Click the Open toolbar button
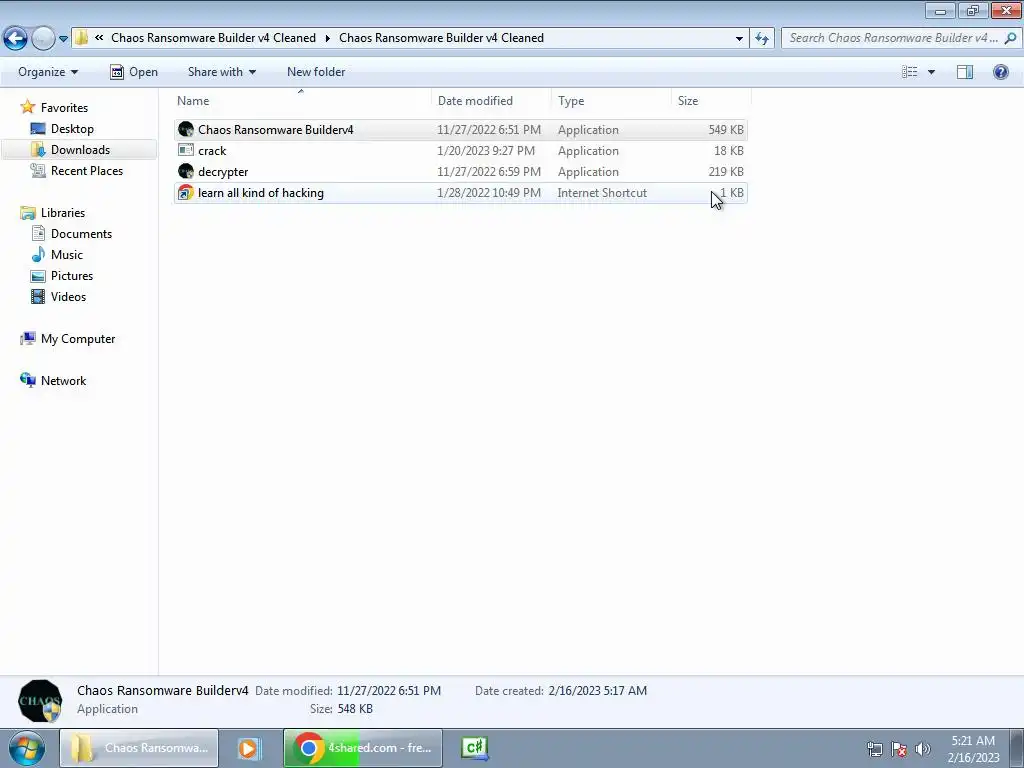 pos(134,72)
